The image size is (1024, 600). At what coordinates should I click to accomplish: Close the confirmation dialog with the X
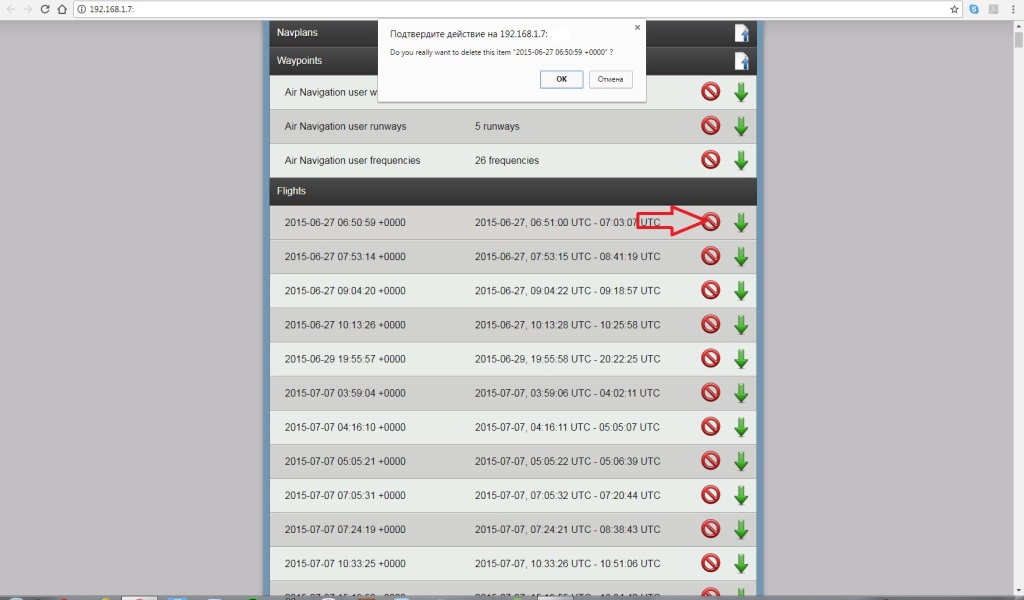tap(638, 28)
